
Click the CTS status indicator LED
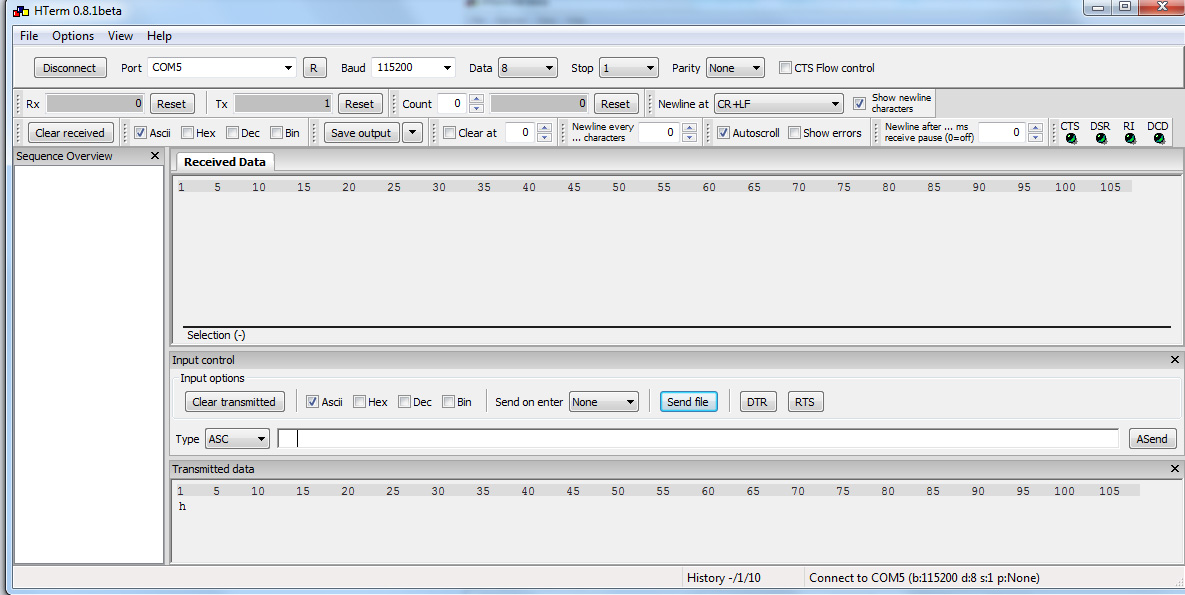(x=1071, y=139)
